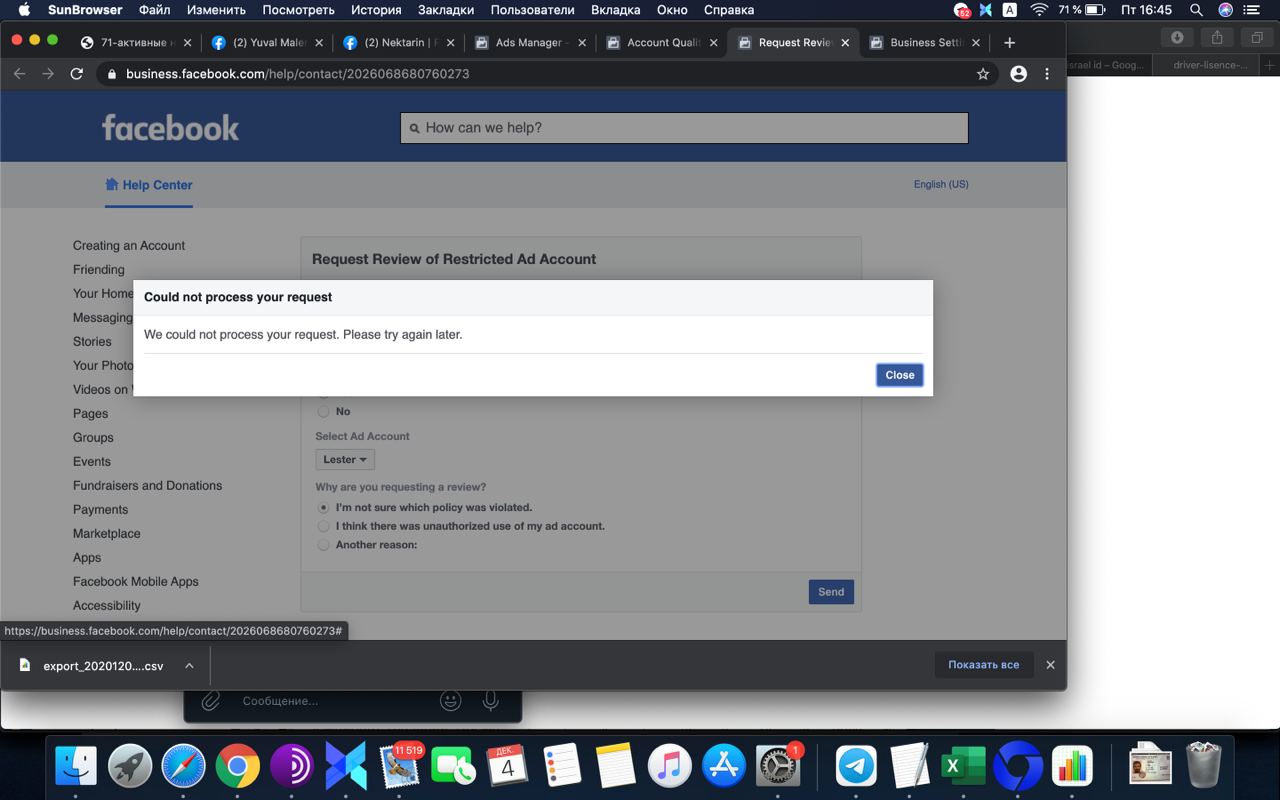Expand options for export csv download
Screen dimensions: 1280x800
point(189,666)
